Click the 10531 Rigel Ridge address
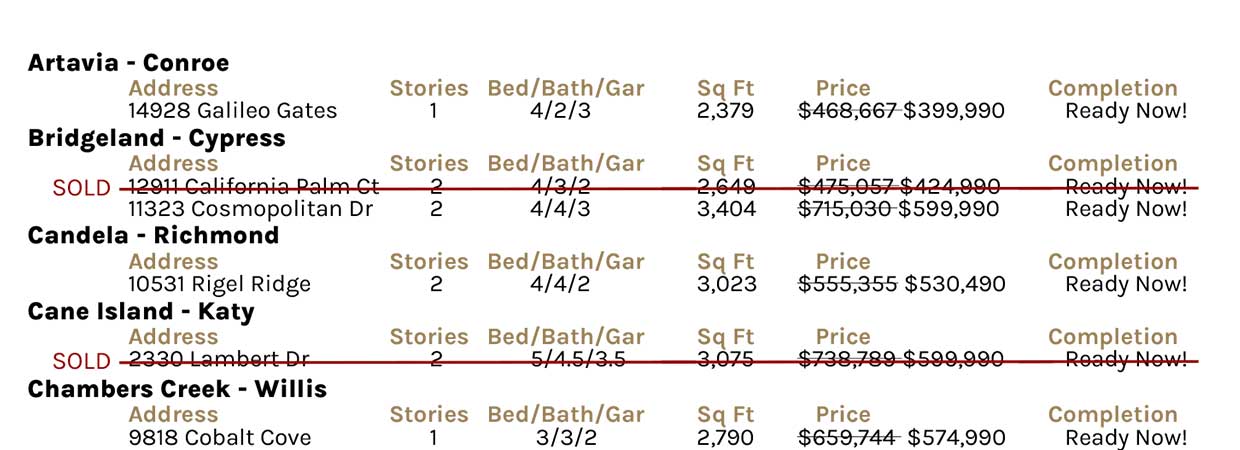 220,284
